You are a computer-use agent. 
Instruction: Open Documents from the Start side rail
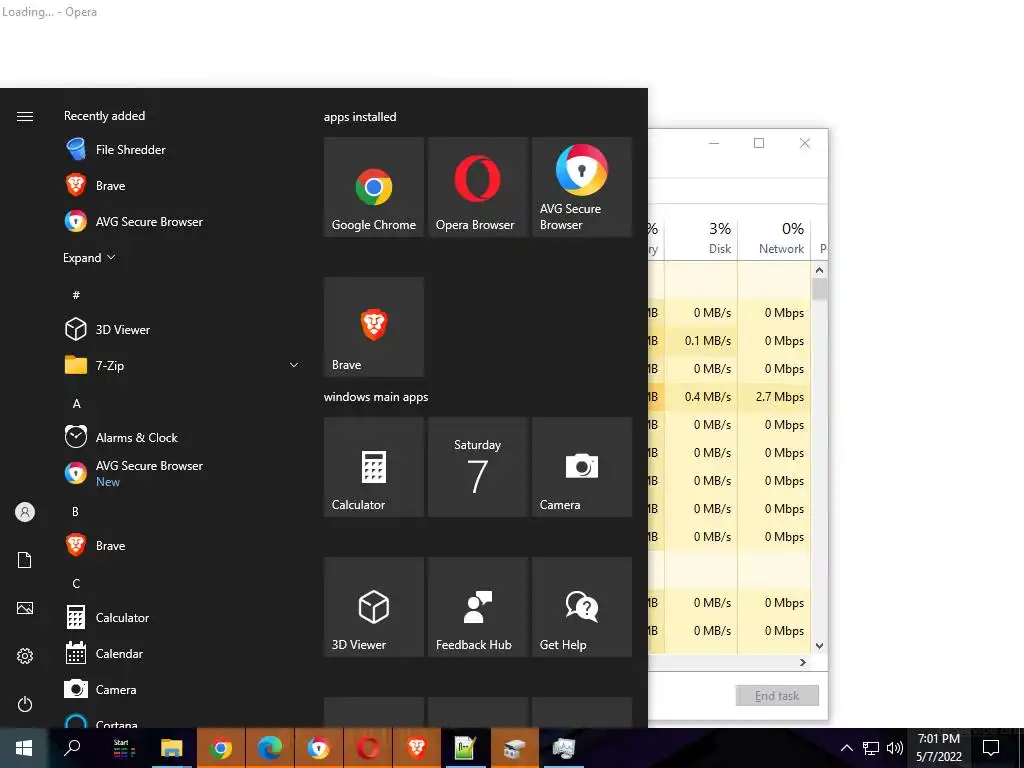pyautogui.click(x=25, y=560)
